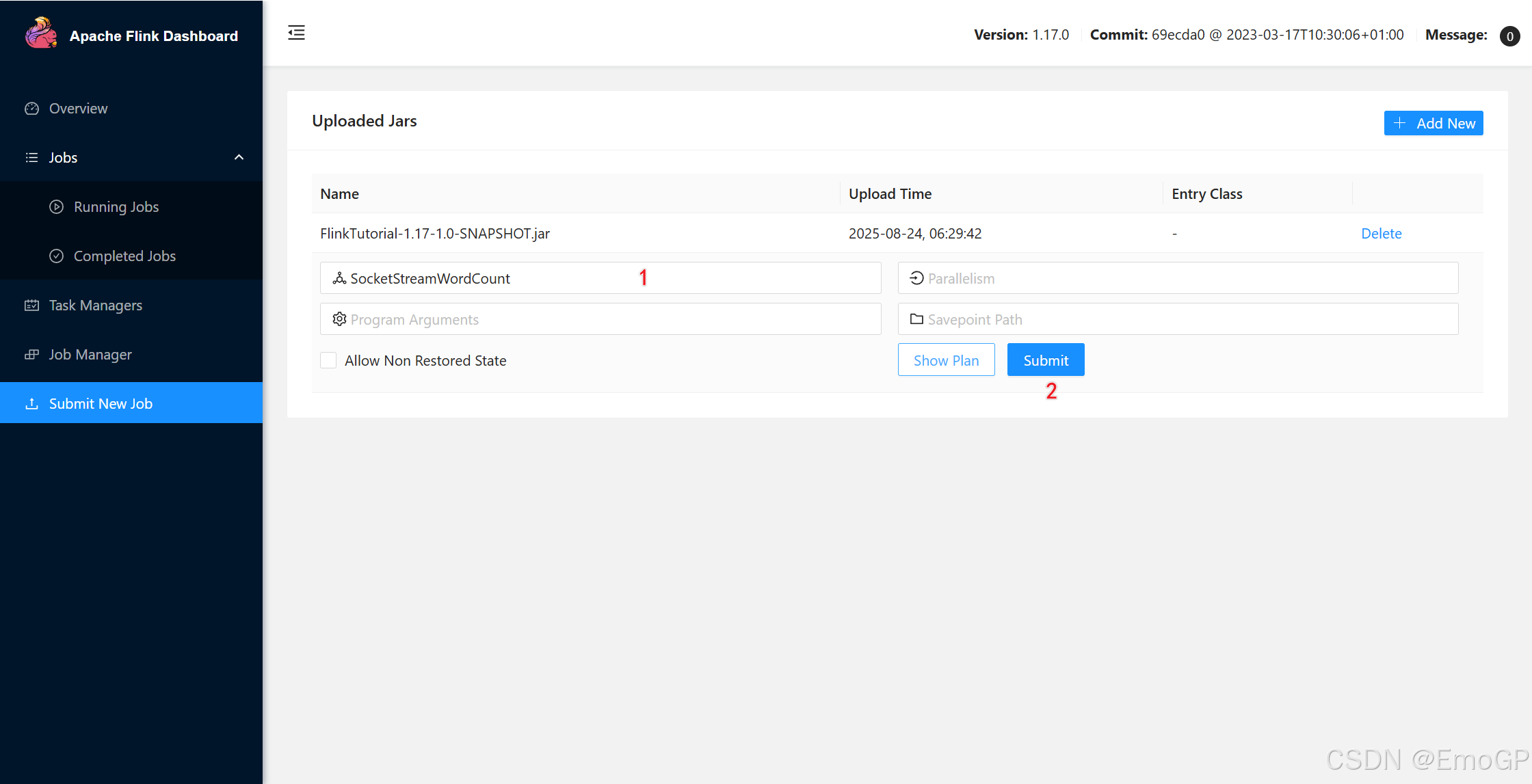Screen dimensions: 1532x784
Task: Open Job Manager page
Action: click(131, 355)
